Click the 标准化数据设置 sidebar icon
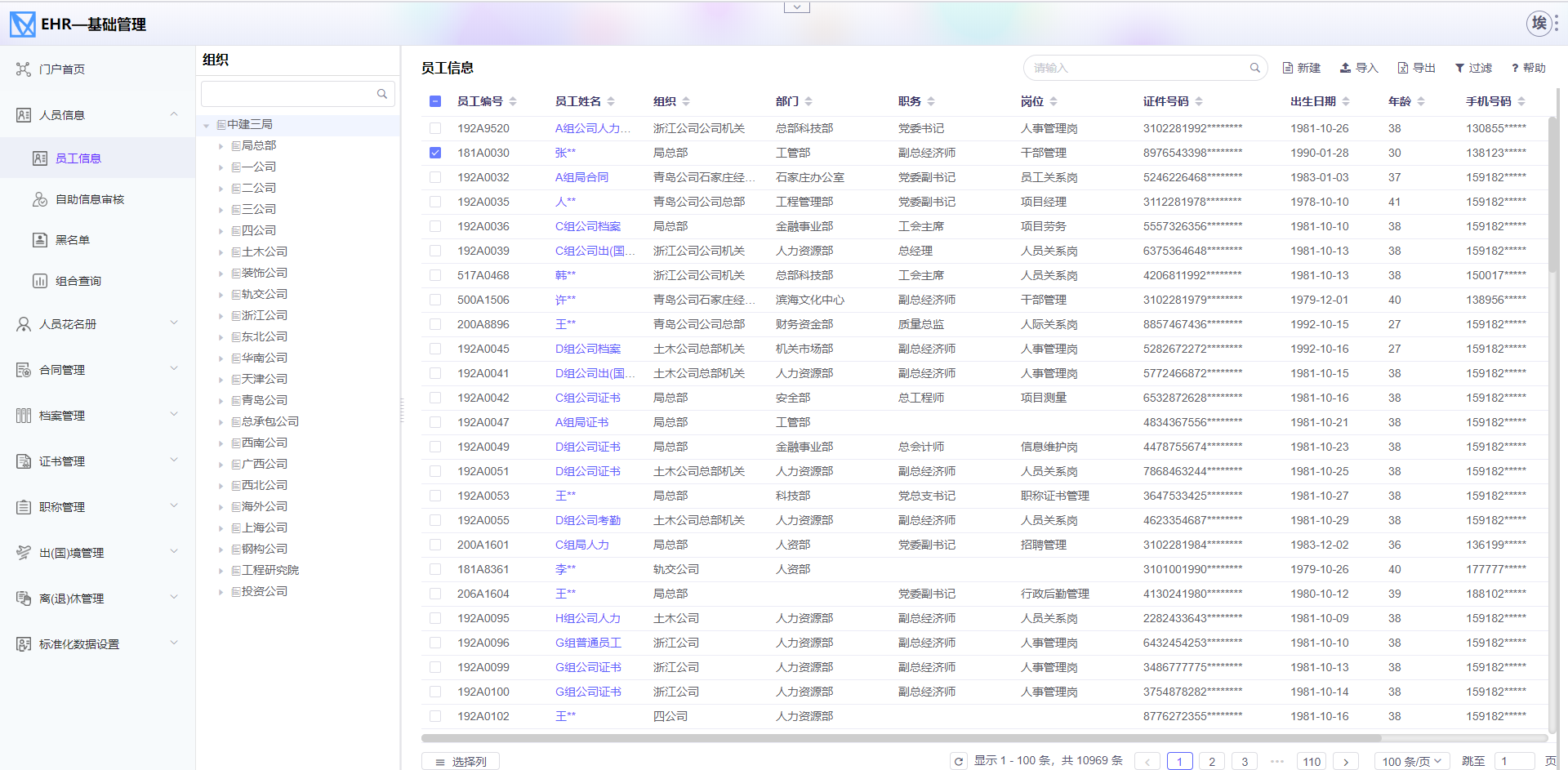 24,644
